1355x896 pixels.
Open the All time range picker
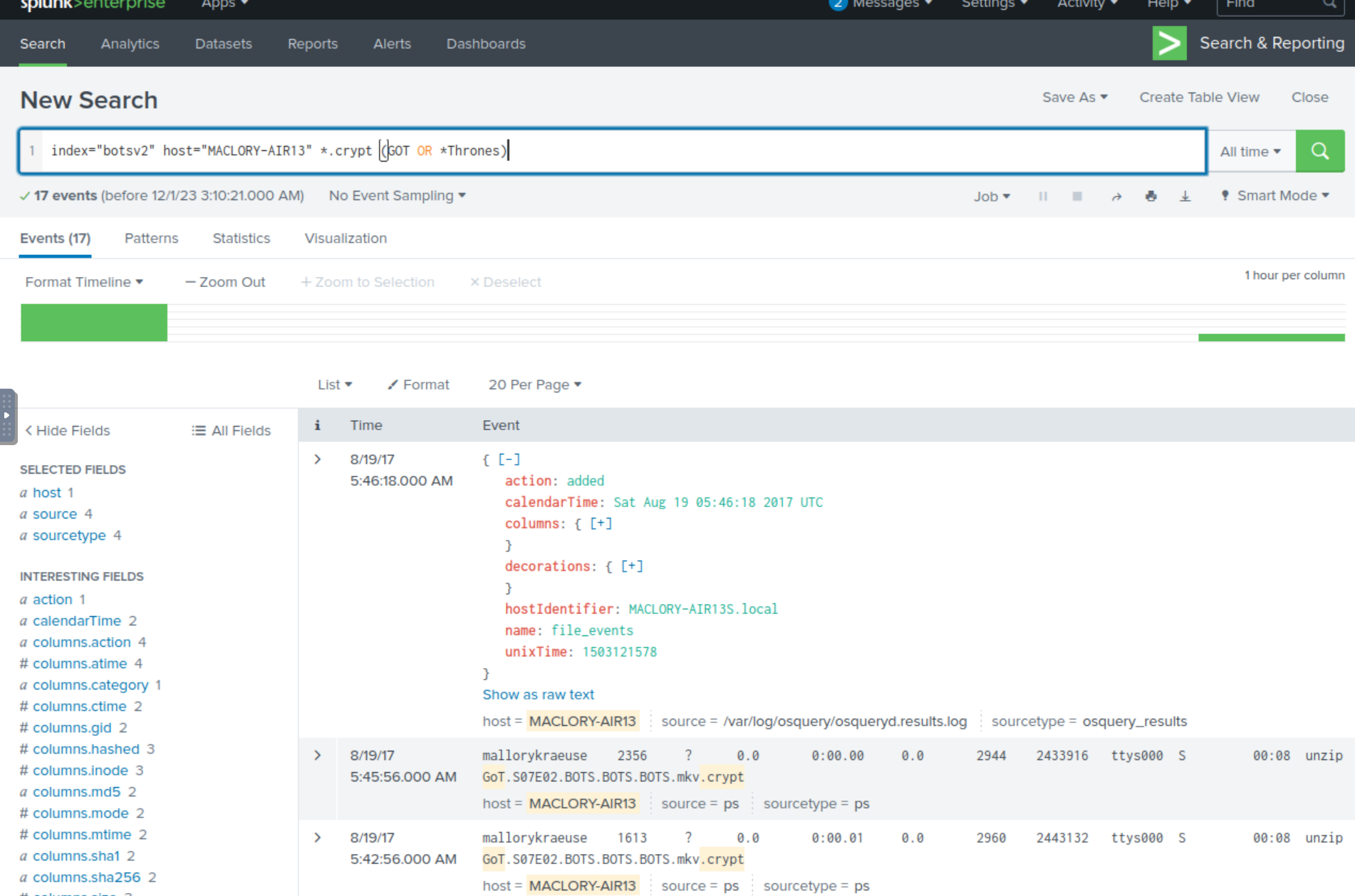point(1250,151)
